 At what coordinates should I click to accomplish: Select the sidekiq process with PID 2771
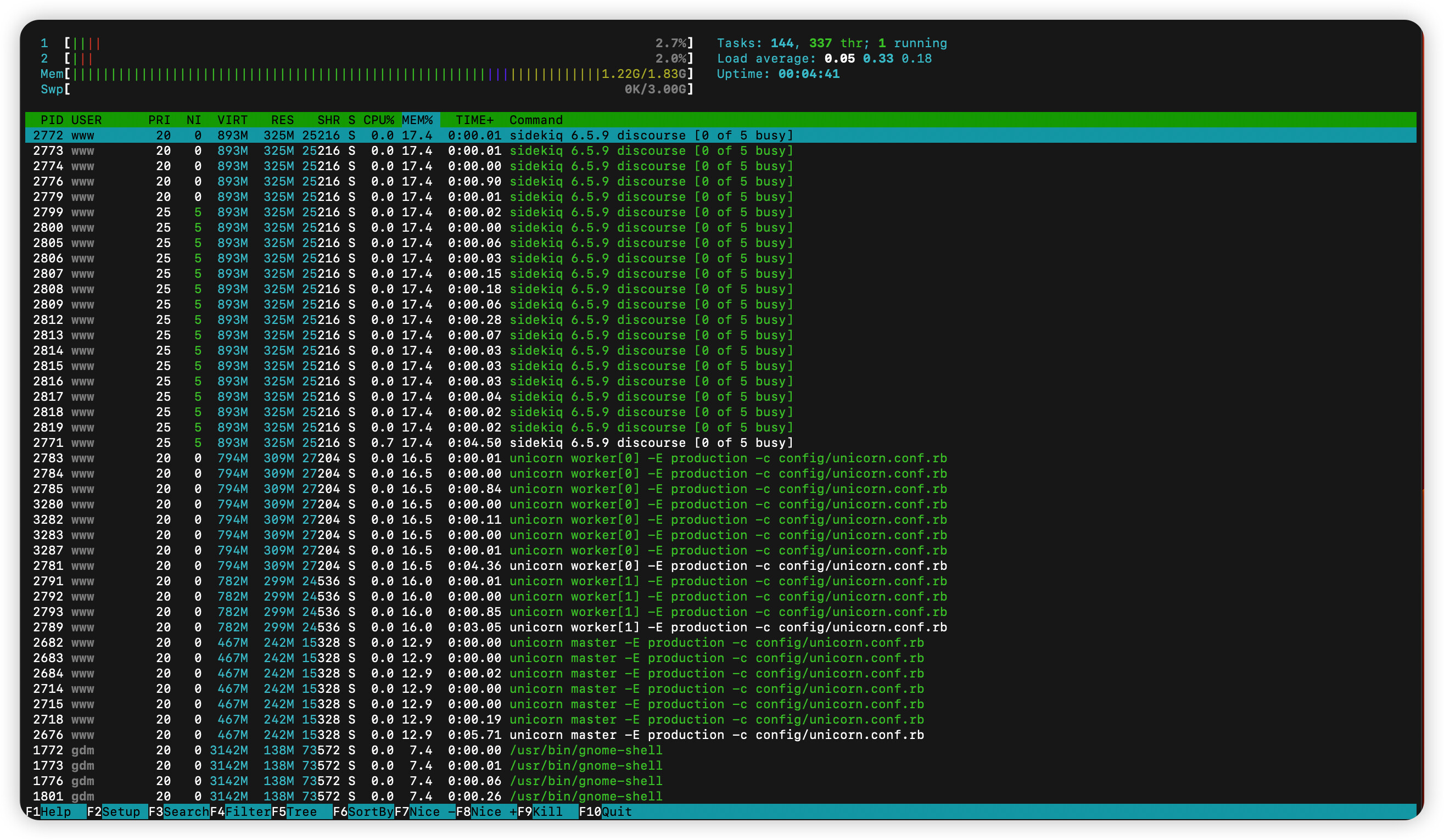tap(721, 443)
